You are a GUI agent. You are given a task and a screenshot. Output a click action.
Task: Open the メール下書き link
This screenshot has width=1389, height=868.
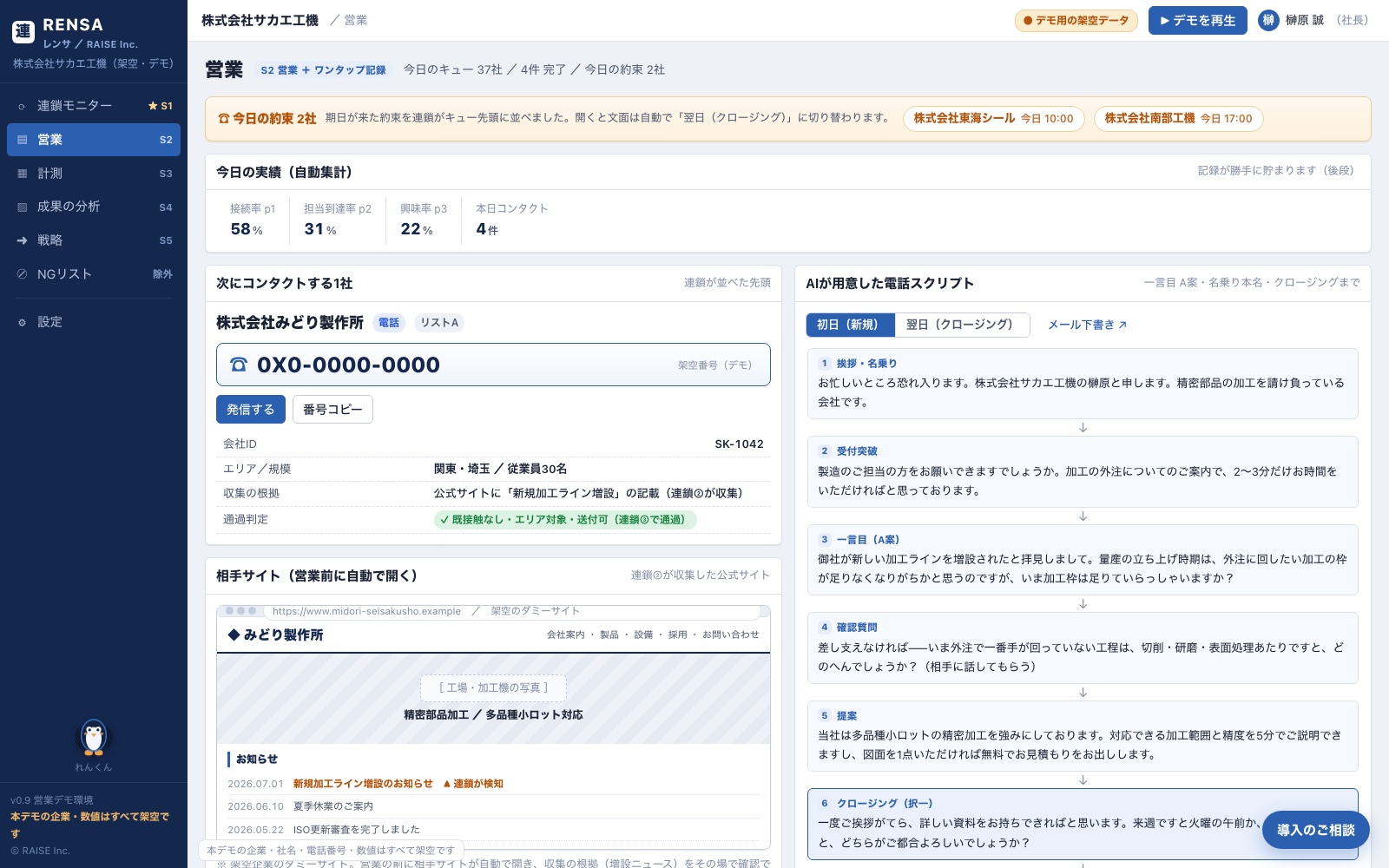[1087, 325]
